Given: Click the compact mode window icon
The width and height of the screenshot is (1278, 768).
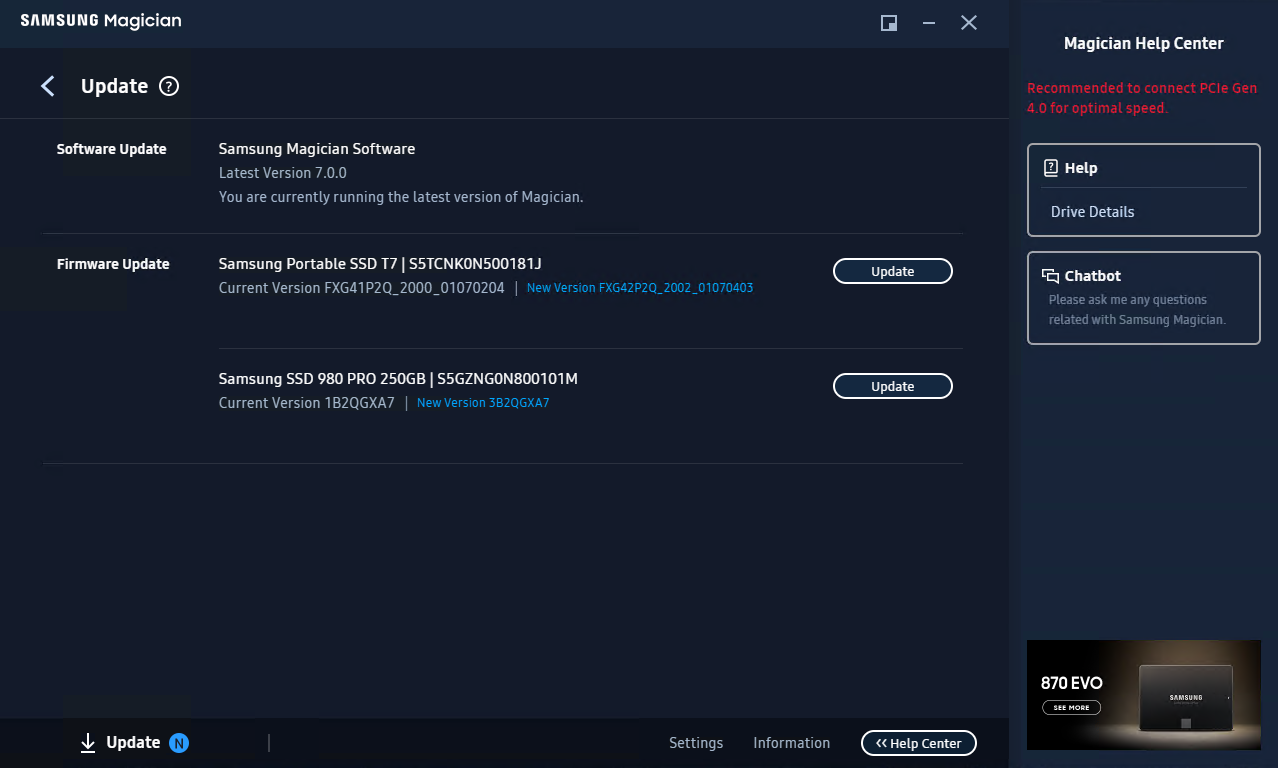Looking at the screenshot, I should [888, 23].
